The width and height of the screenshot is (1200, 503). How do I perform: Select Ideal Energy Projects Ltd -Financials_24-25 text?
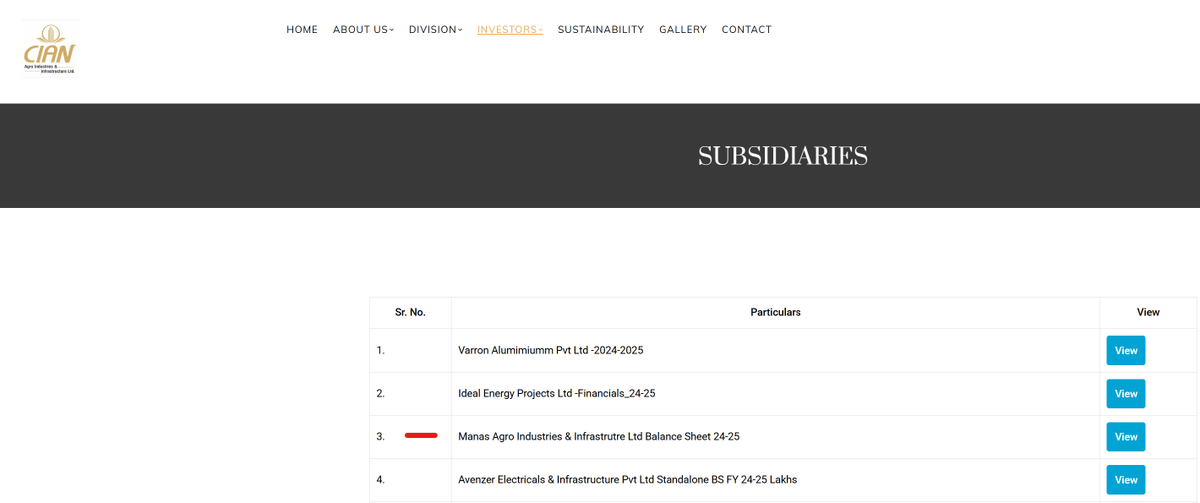point(557,394)
